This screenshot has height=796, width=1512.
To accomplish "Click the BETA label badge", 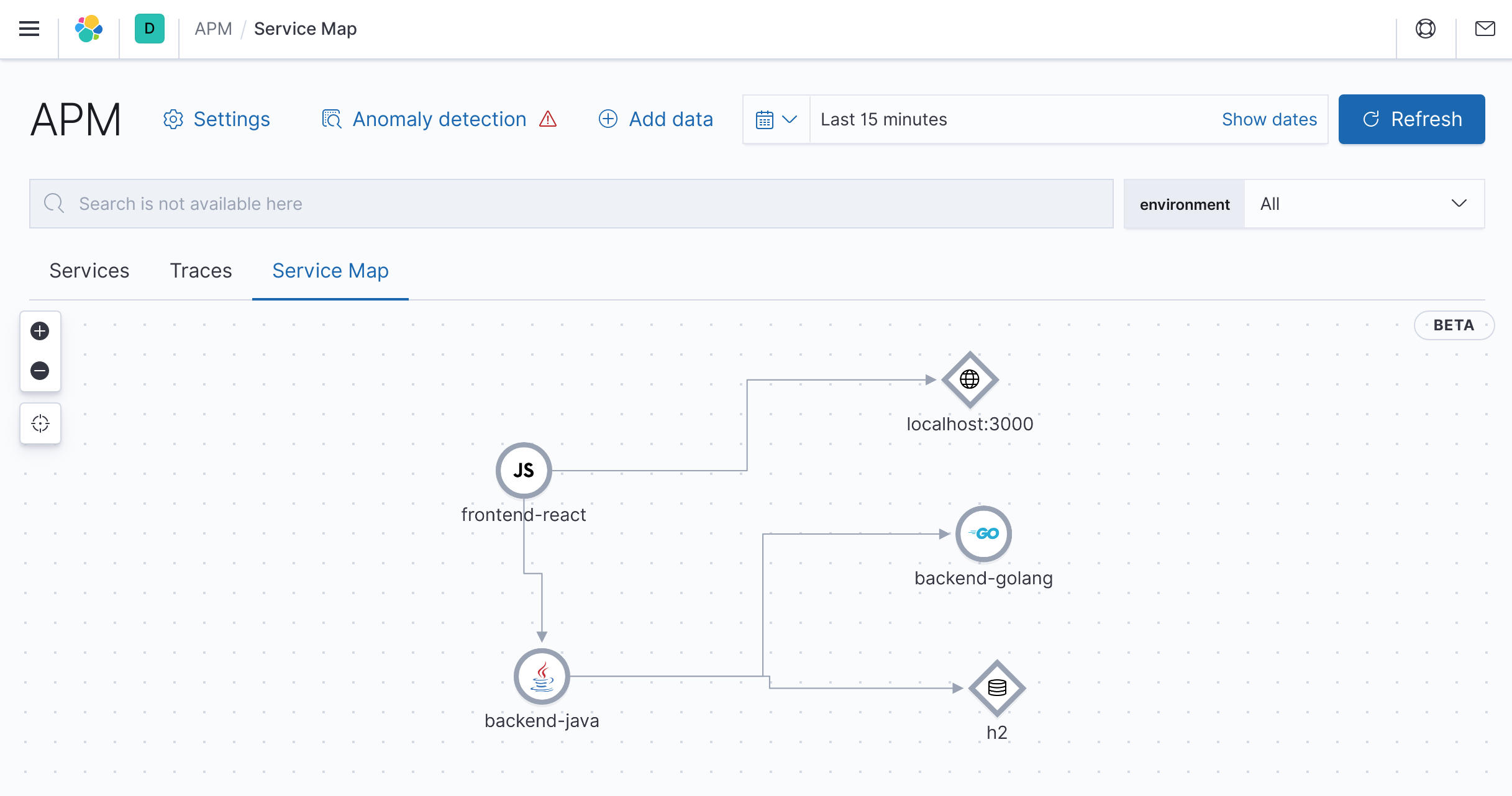I will point(1455,327).
